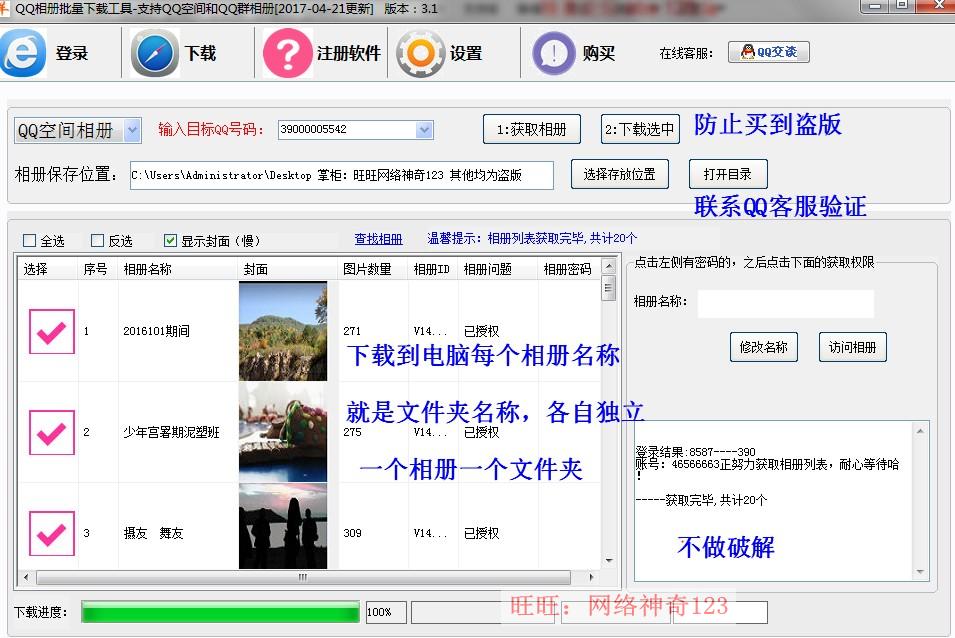
Task: Click the 2:下载选中 button
Action: [x=640, y=129]
